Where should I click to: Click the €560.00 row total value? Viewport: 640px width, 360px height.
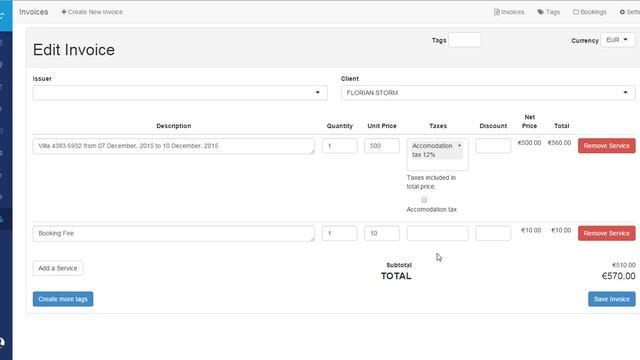pos(559,143)
